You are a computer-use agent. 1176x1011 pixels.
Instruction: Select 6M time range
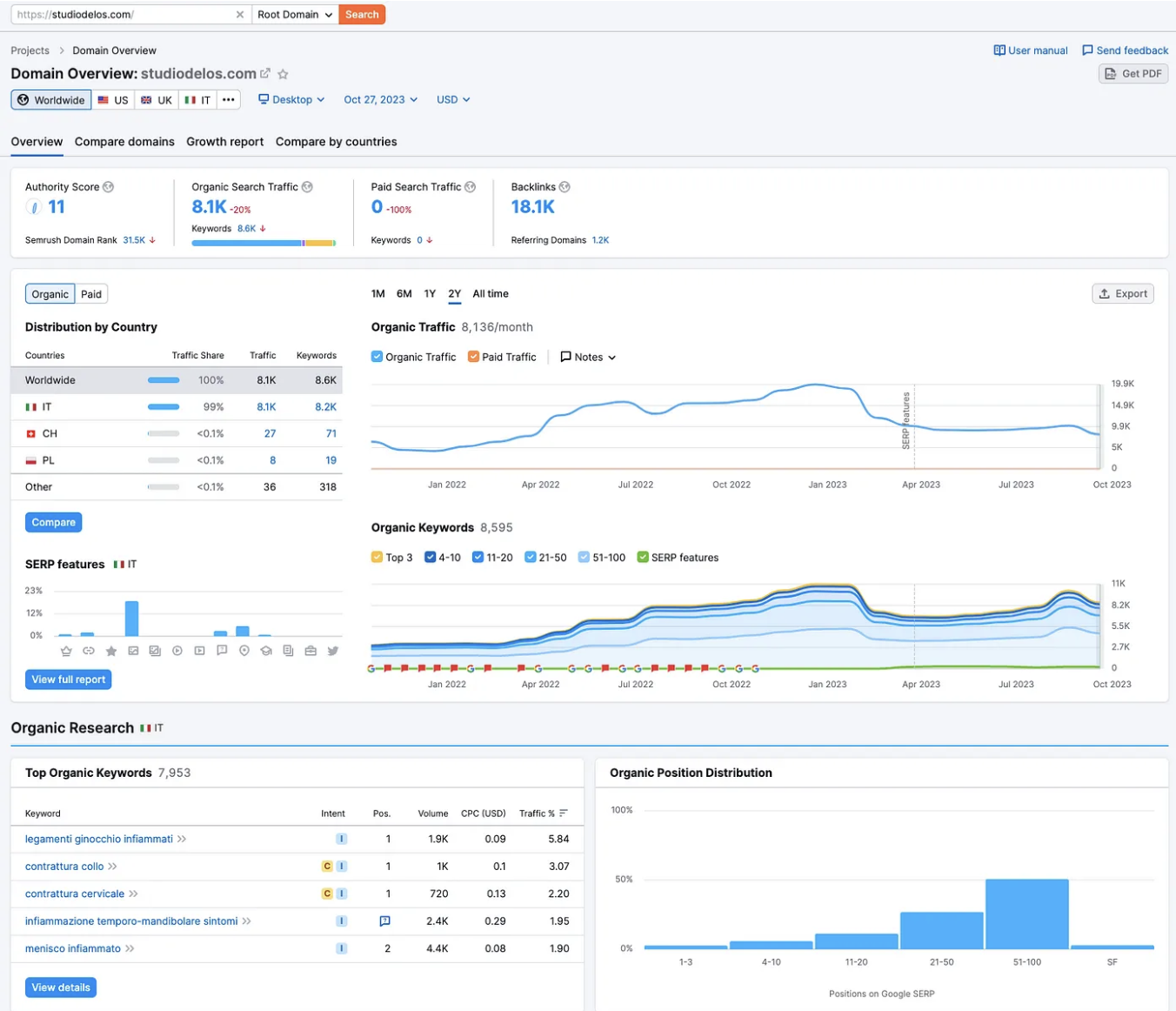(404, 294)
